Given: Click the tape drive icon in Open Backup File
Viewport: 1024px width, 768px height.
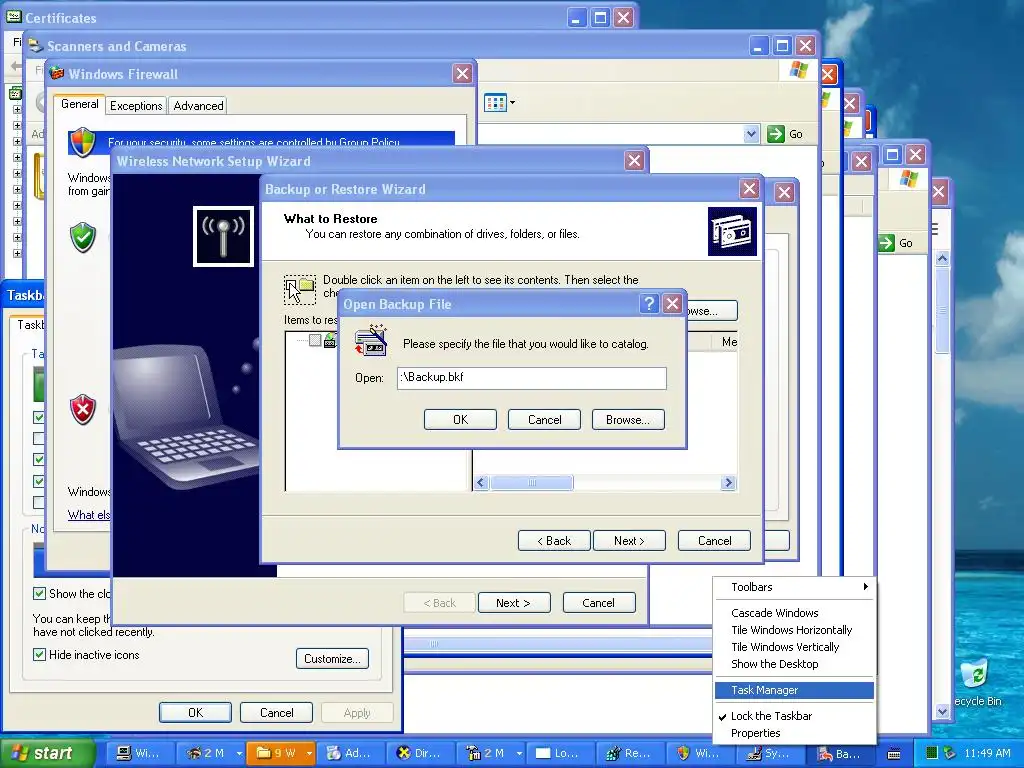Looking at the screenshot, I should 371,340.
